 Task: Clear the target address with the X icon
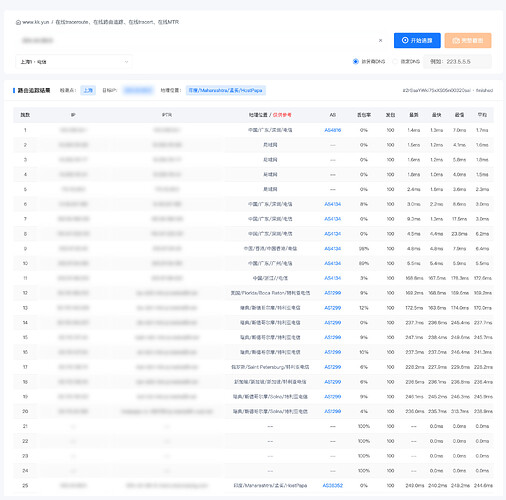coord(380,40)
